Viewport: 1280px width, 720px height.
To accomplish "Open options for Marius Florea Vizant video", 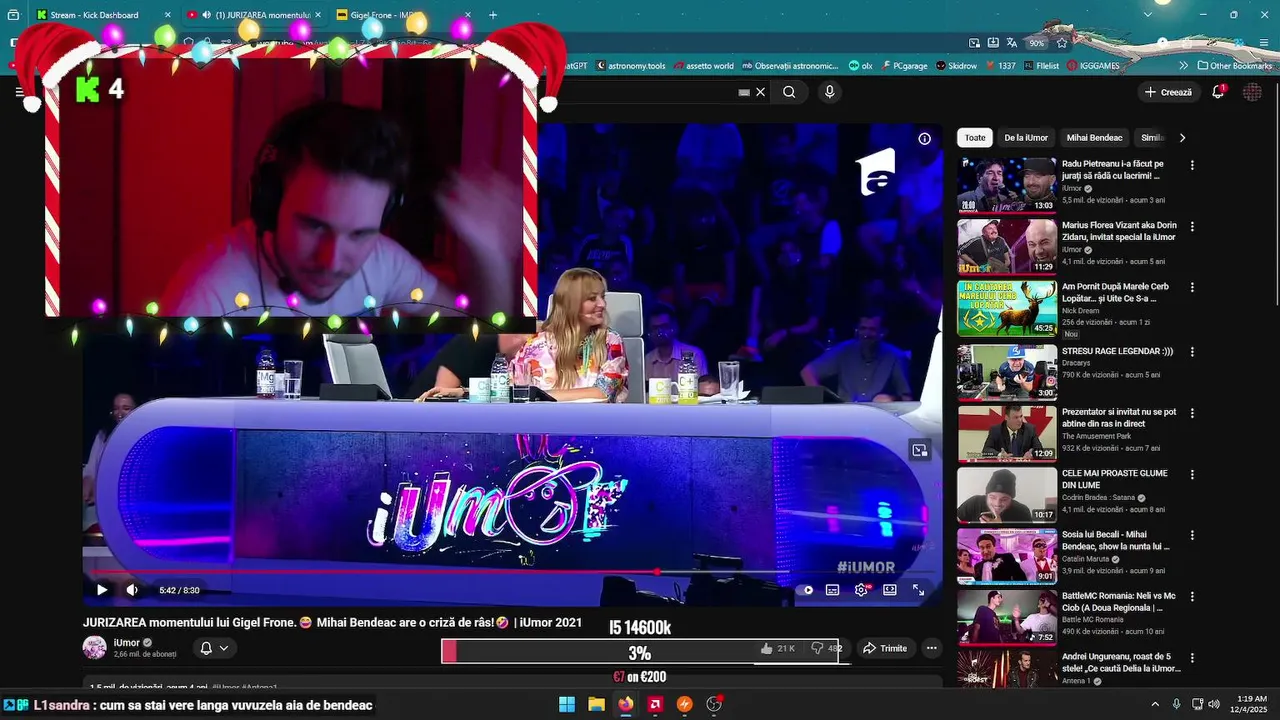I will click(x=1192, y=227).
